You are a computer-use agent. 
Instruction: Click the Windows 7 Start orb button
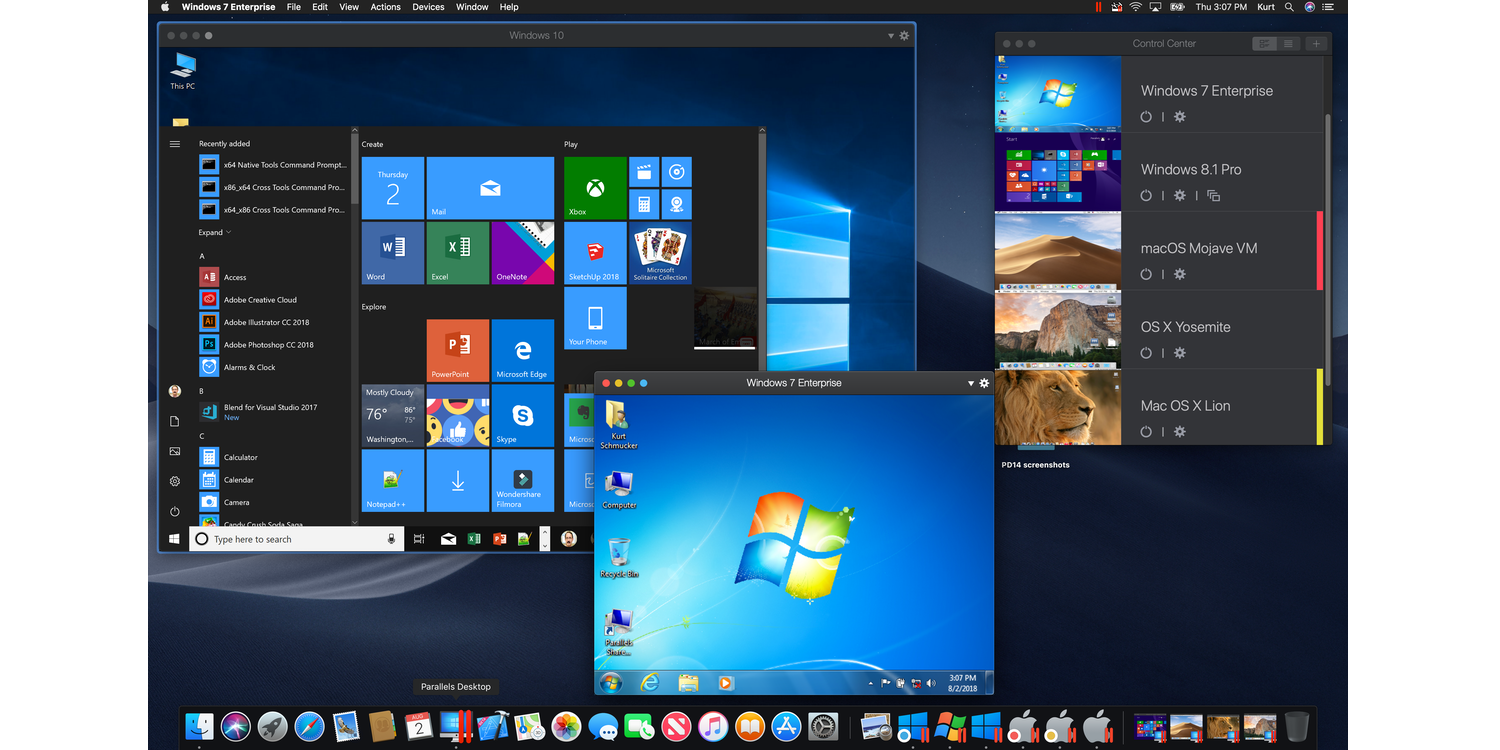[x=611, y=683]
